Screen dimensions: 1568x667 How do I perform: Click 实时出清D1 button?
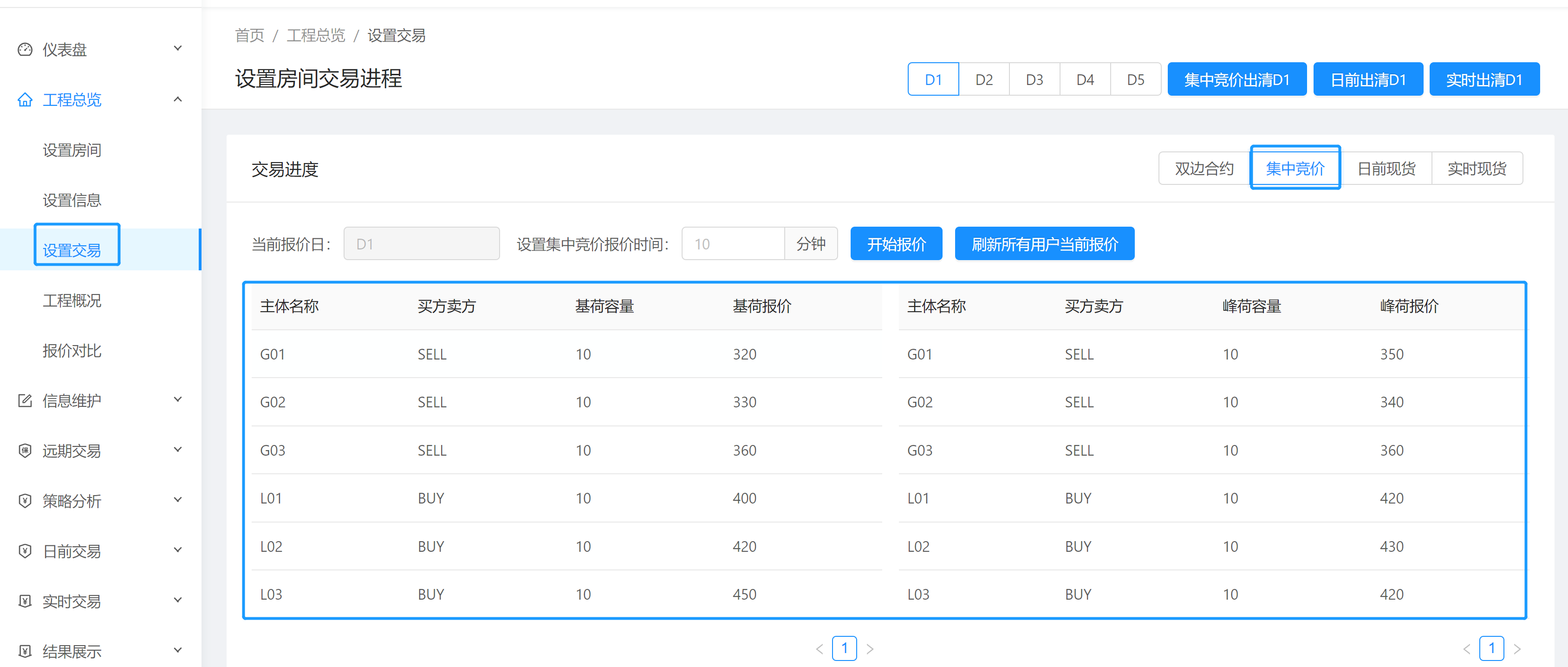click(1484, 79)
